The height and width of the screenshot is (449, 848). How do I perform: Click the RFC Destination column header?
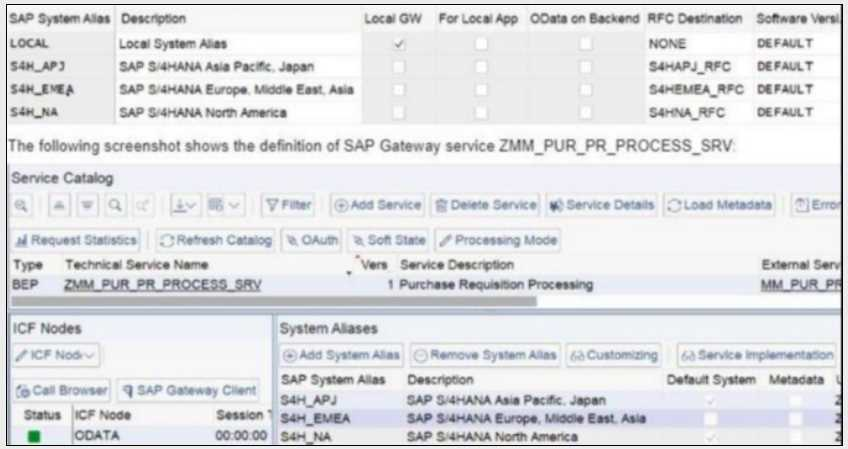pos(695,19)
